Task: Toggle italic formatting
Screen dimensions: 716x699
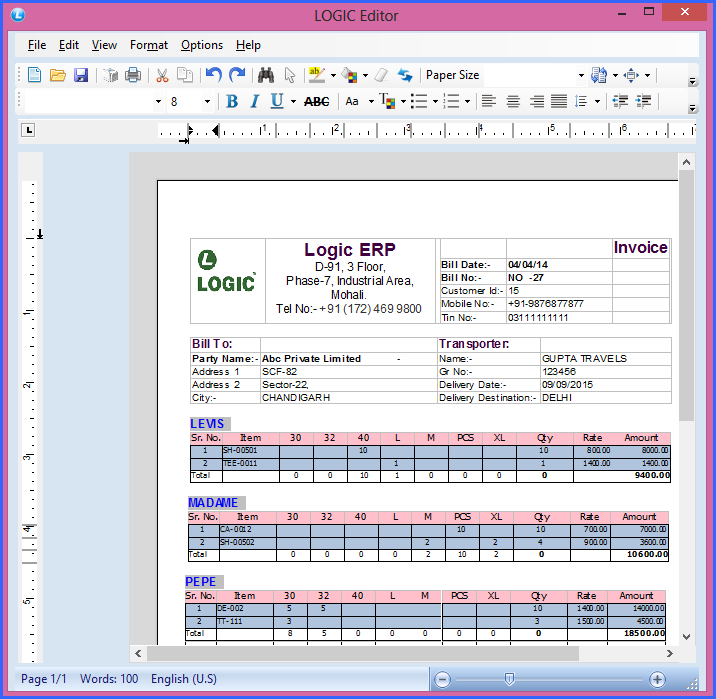Action: [x=255, y=101]
